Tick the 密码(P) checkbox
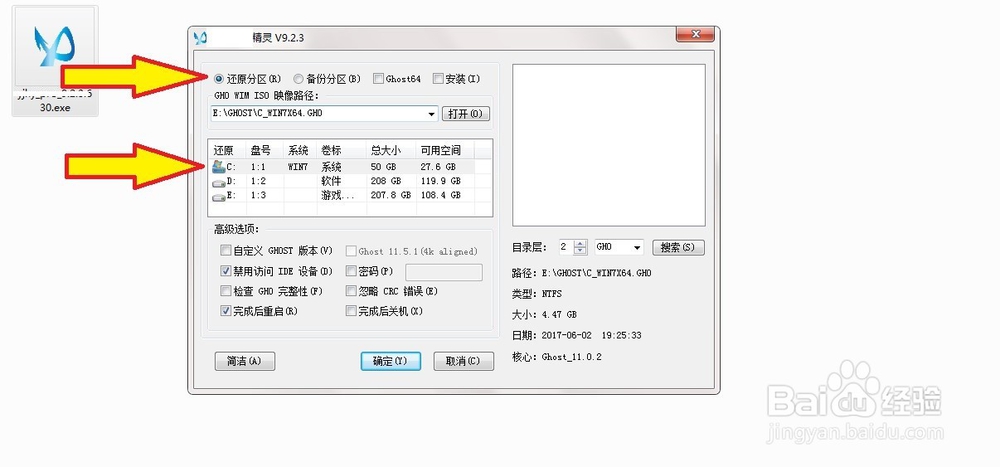This screenshot has width=1000, height=467. pyautogui.click(x=351, y=271)
